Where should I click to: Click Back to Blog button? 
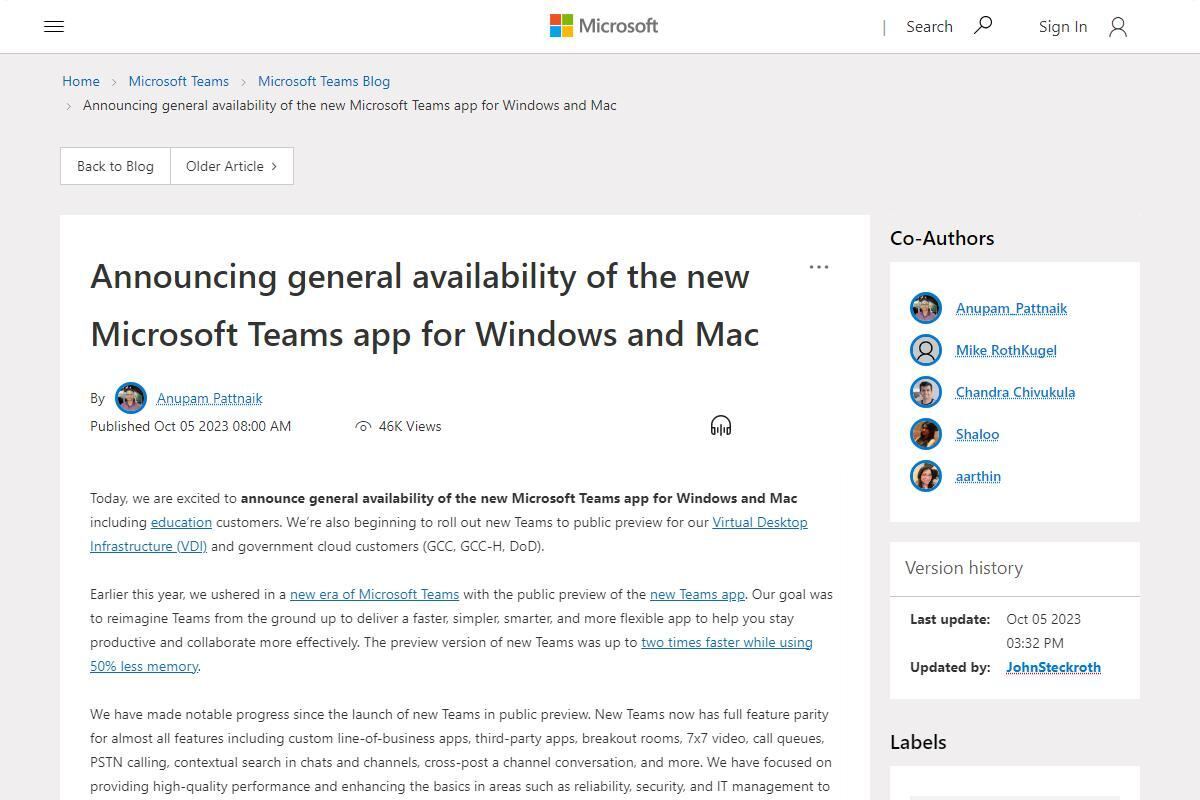click(115, 166)
